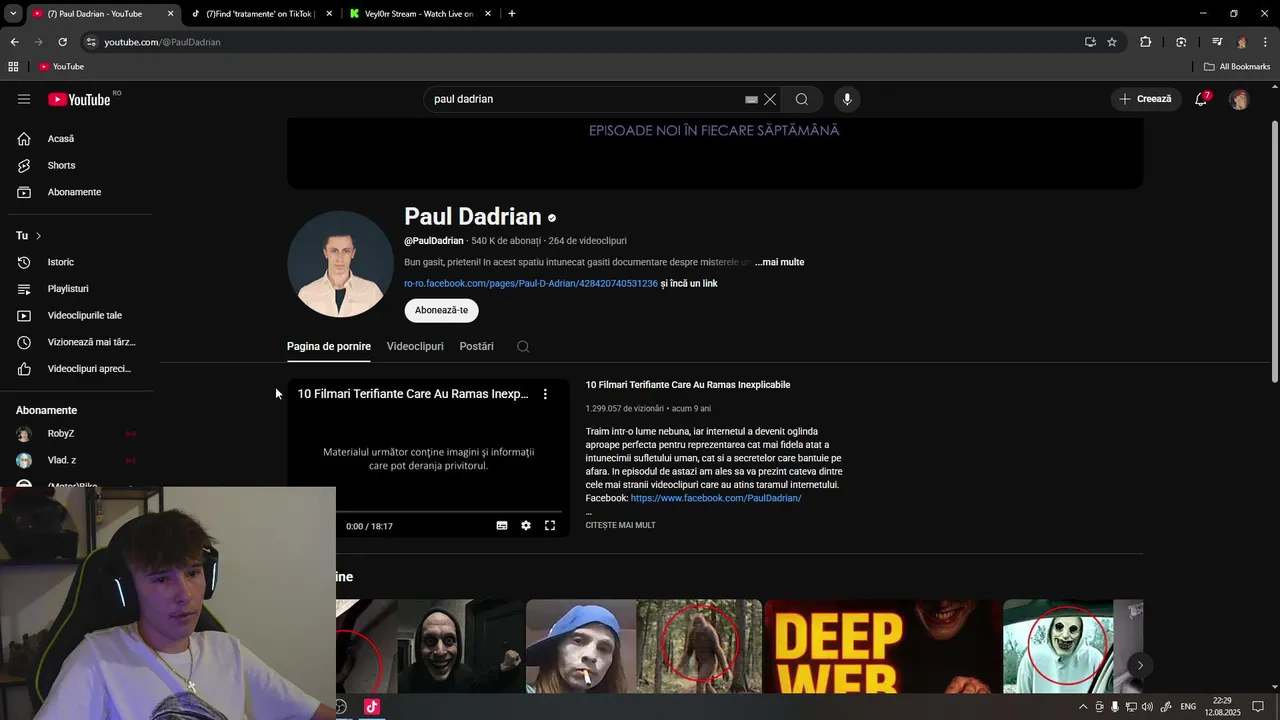Open the YouTube hamburger guide menu
This screenshot has width=1280, height=720.
(x=24, y=99)
